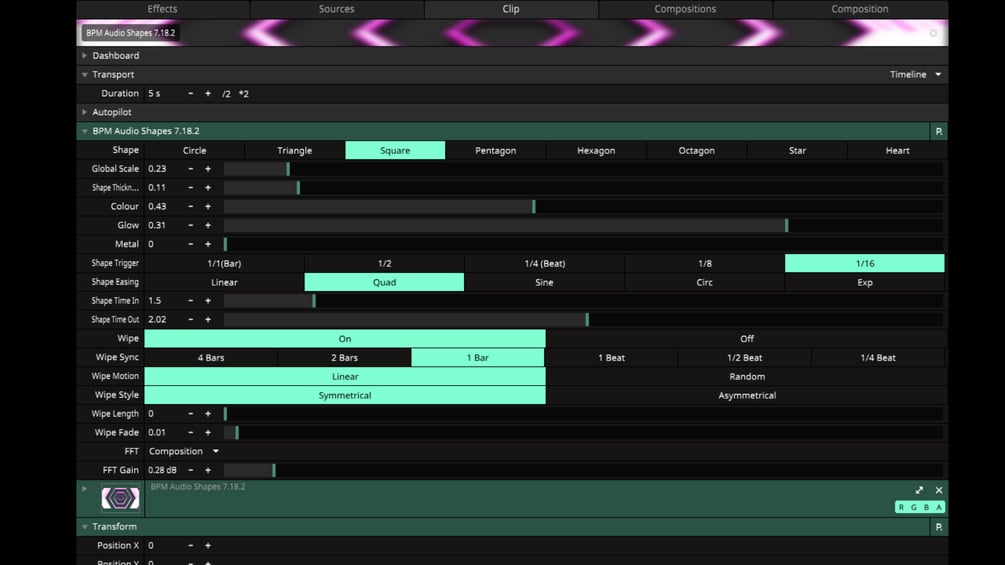
Task: Turn Wipe Off
Action: [747, 338]
